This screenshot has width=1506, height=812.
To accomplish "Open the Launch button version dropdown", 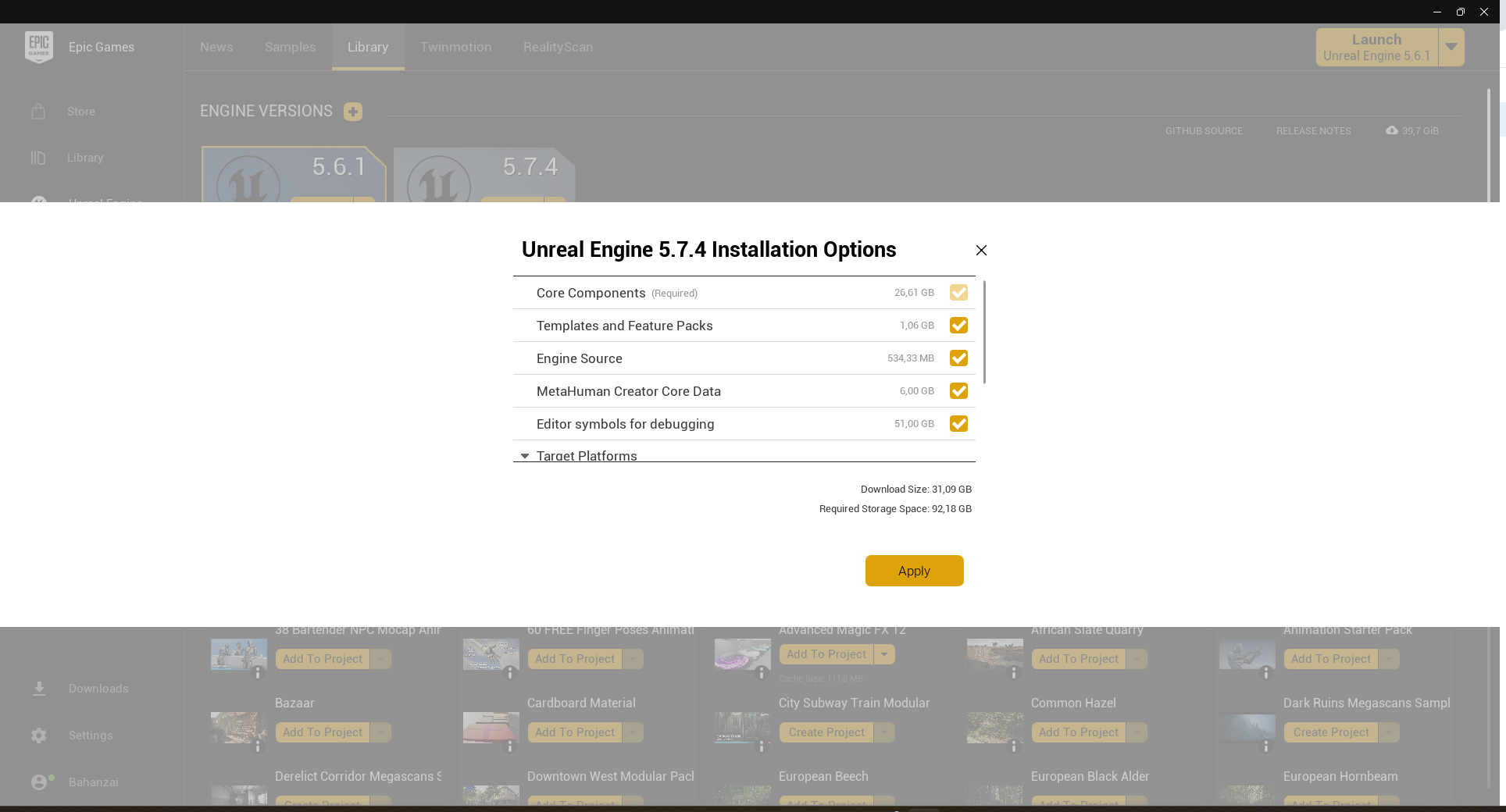I will 1451,48.
